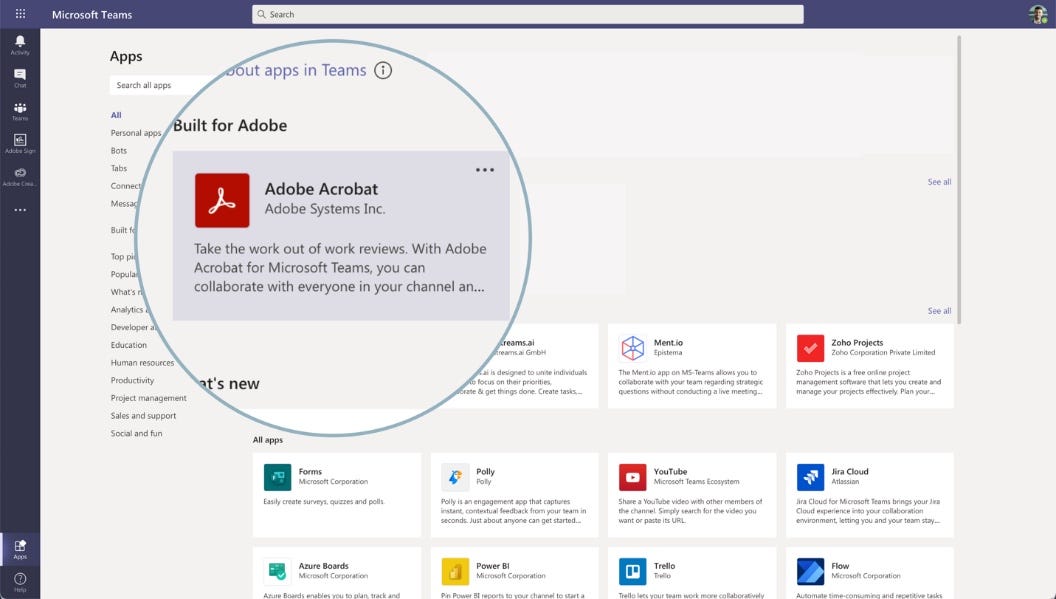Click upper See all link

tap(939, 182)
